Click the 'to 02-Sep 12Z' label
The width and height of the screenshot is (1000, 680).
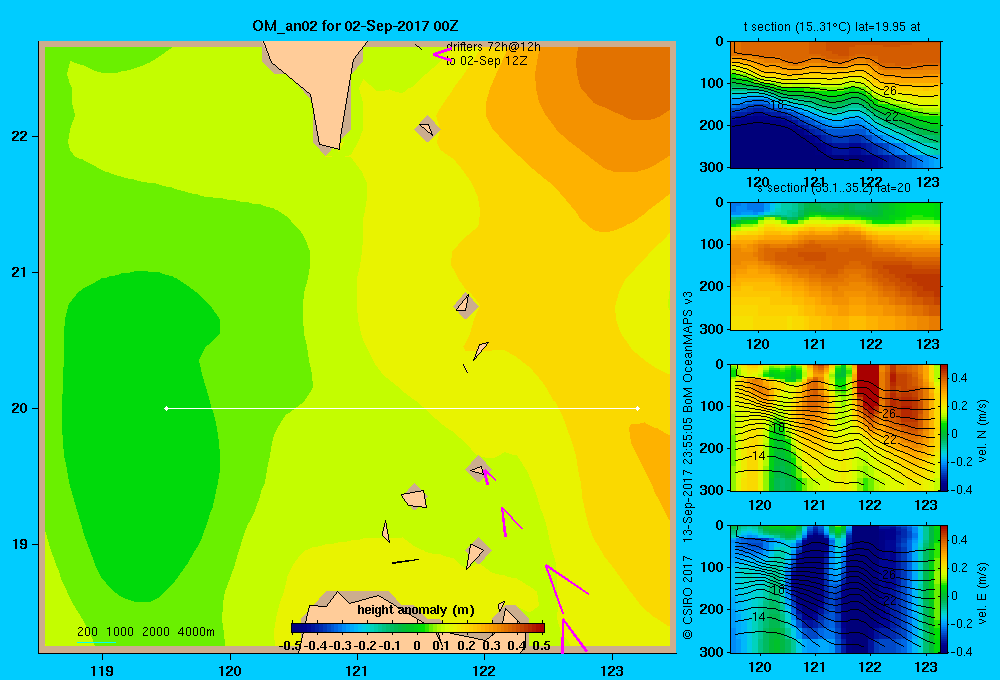click(487, 61)
